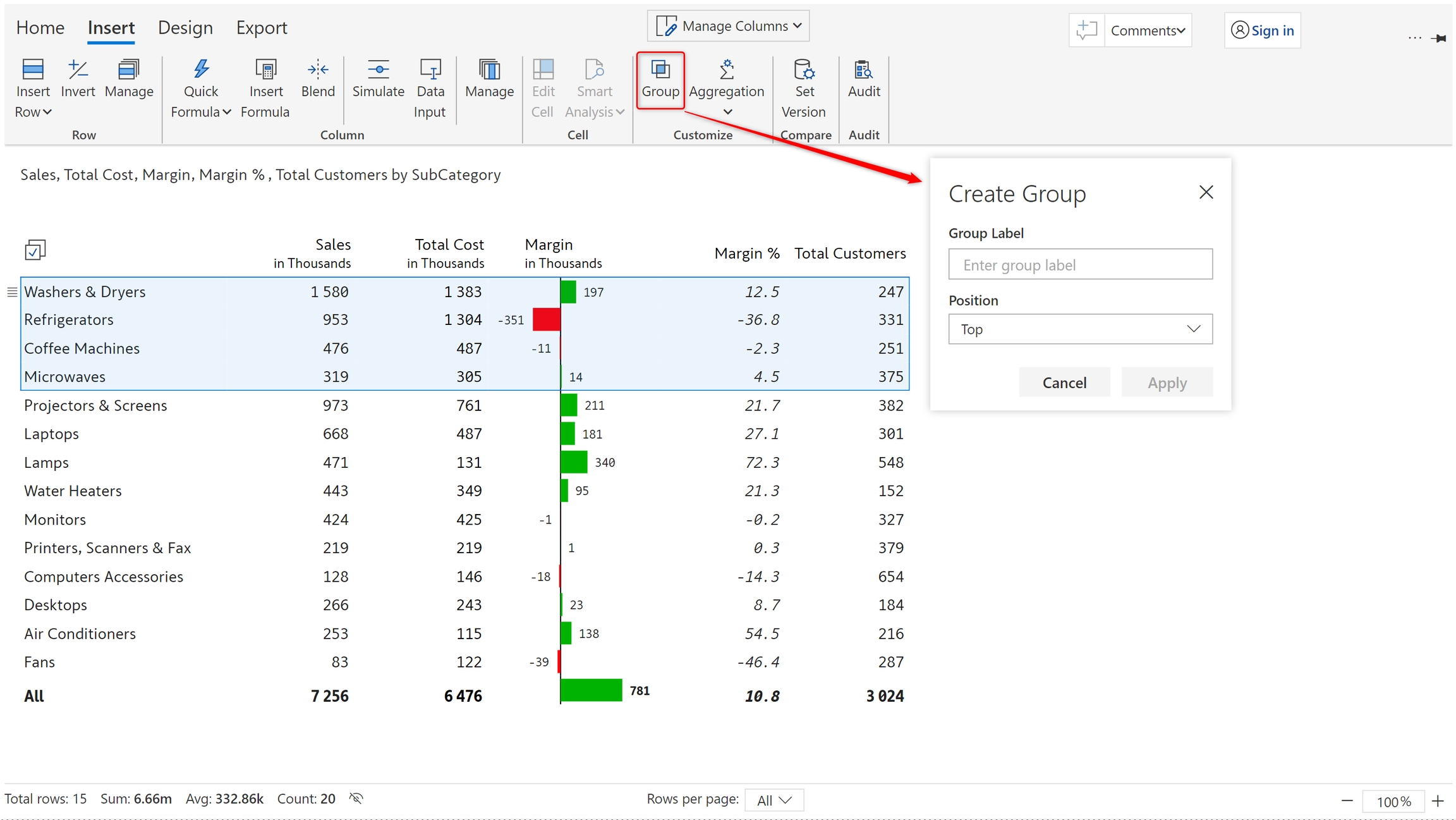Toggle the select-all rows checkbox icon
Screen dimensions: 1456x820
pyautogui.click(x=35, y=250)
